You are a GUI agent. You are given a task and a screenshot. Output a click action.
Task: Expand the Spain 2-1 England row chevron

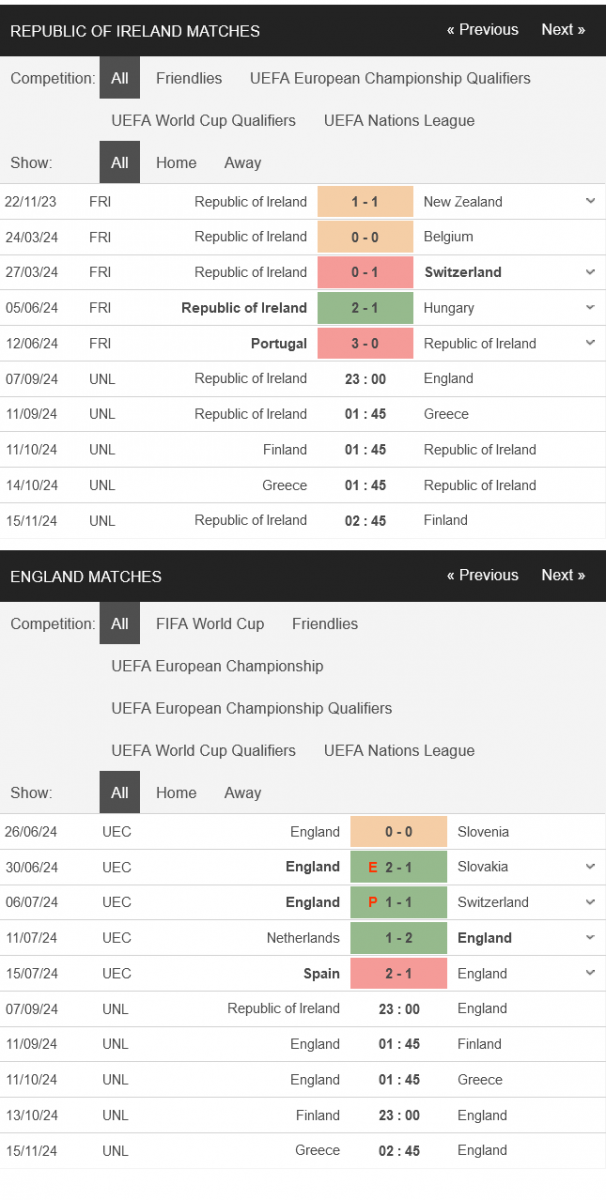pyautogui.click(x=590, y=973)
